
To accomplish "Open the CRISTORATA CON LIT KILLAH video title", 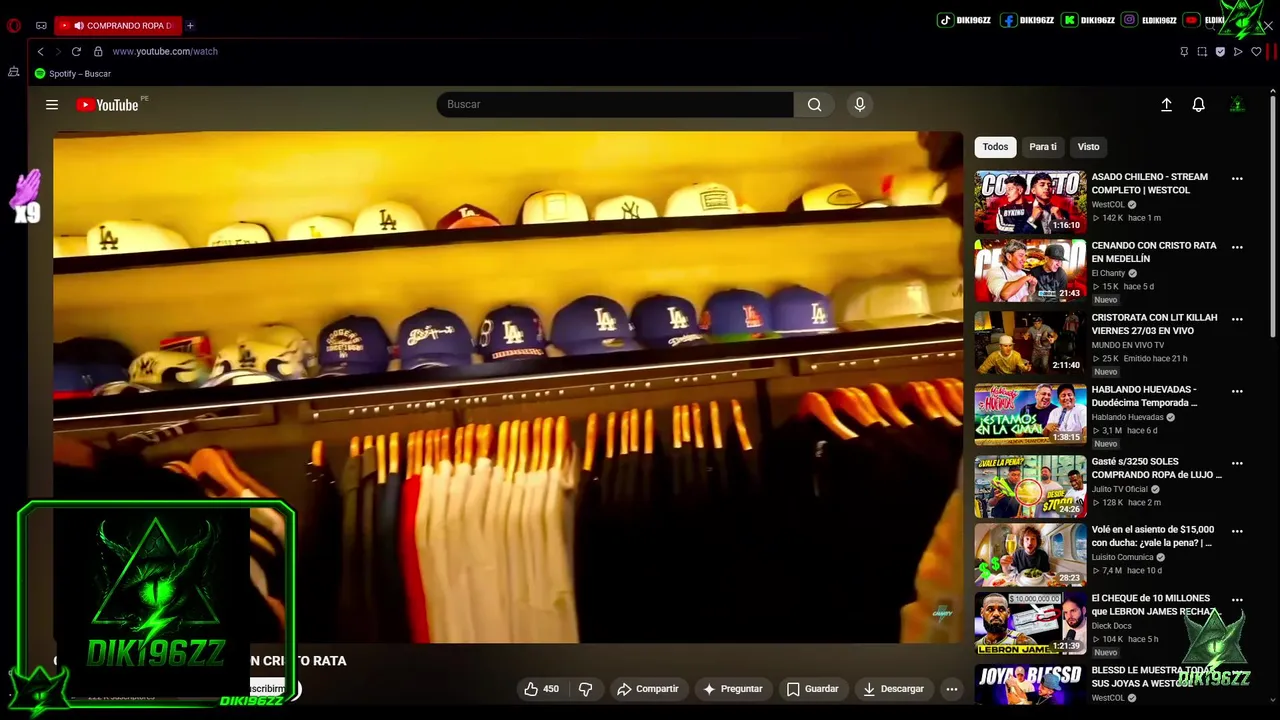I will [x=1154, y=324].
